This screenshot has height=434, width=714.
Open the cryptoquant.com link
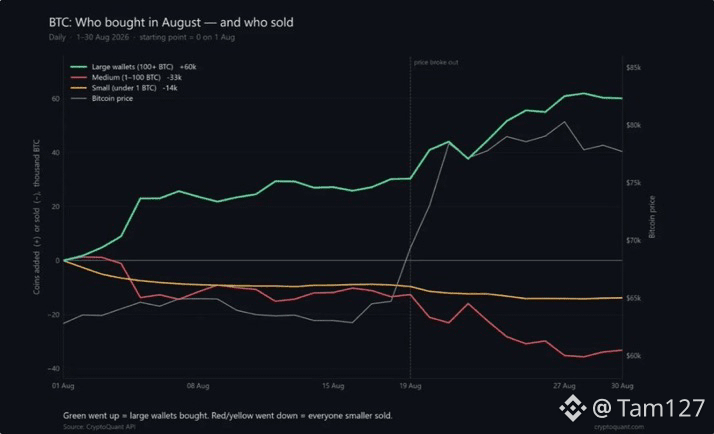[x=619, y=427]
